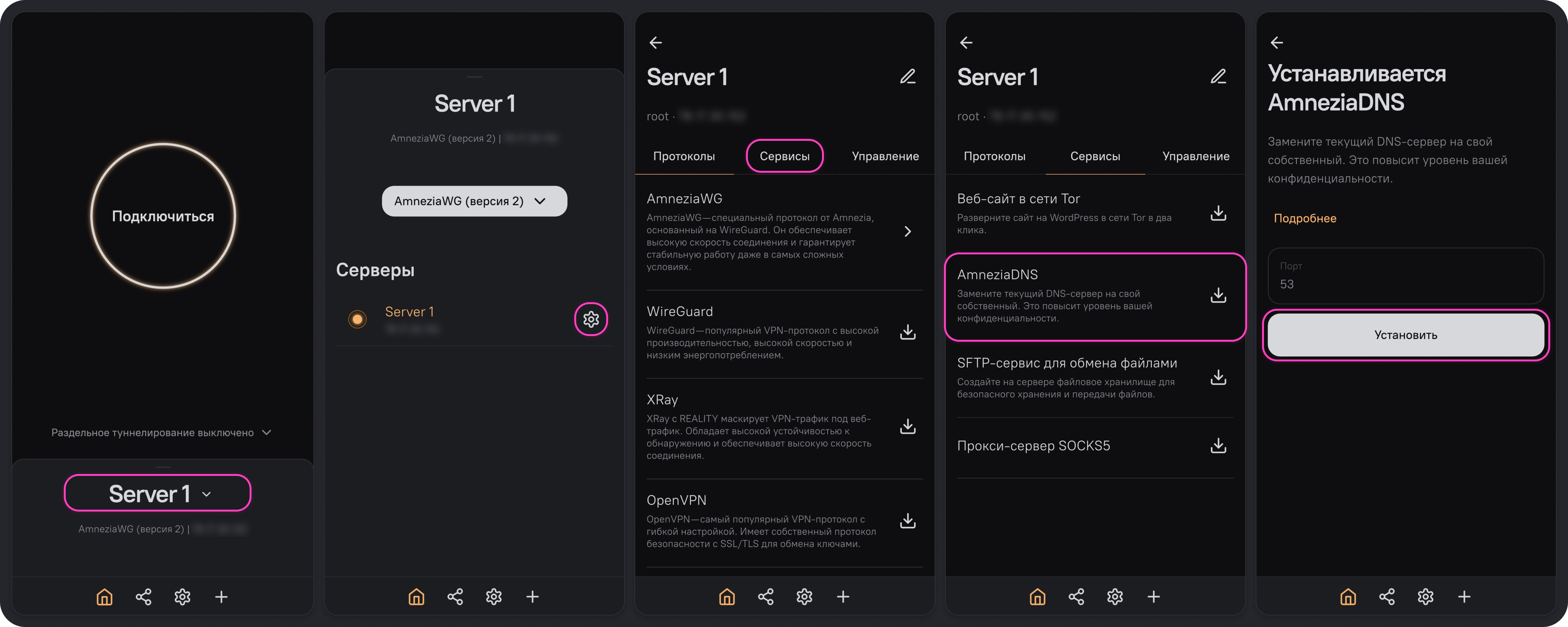This screenshot has width=1568, height=627.
Task: Tap settings gear on AmneziaDNS install screen
Action: 1425,597
